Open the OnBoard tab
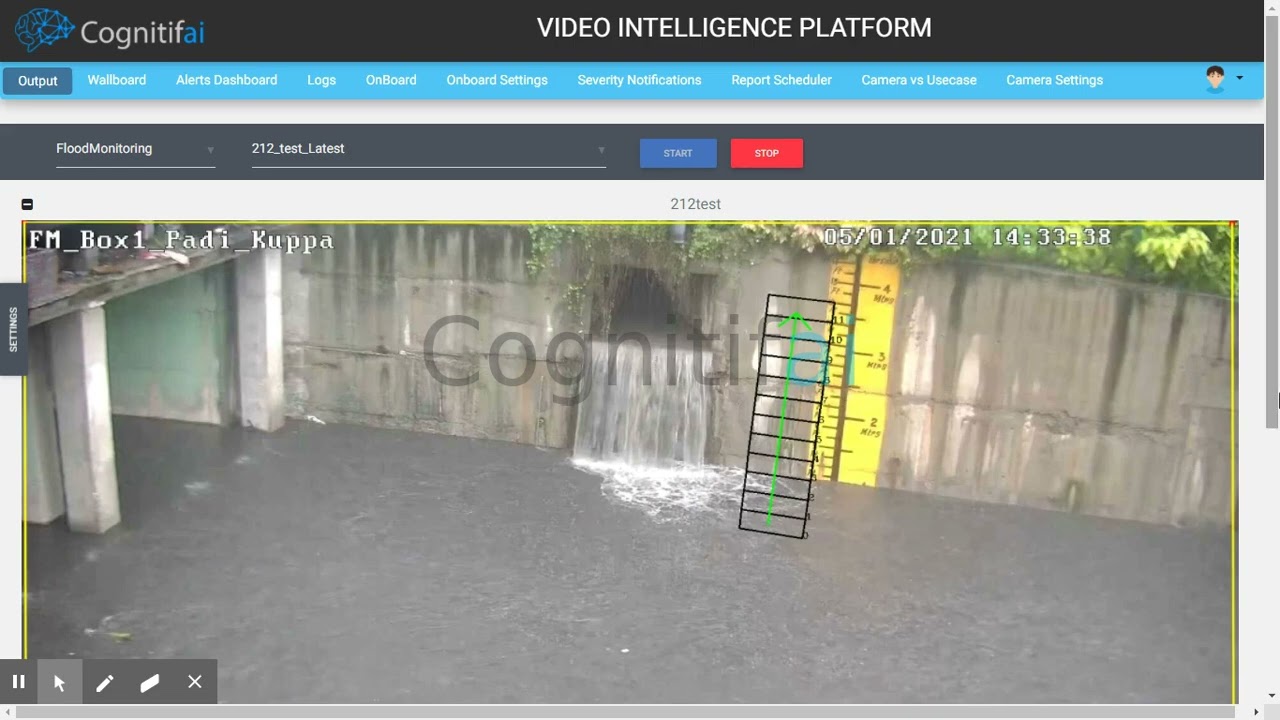Image resolution: width=1280 pixels, height=720 pixels. tap(391, 80)
